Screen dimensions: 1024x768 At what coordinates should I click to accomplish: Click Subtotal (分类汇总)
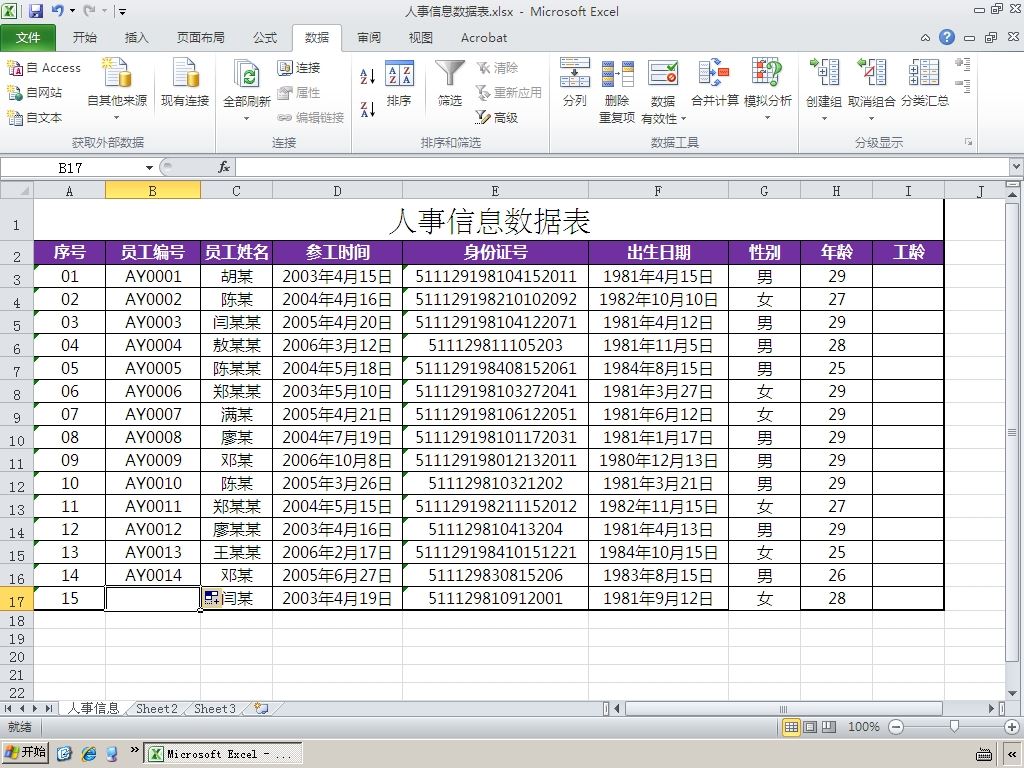[925, 83]
